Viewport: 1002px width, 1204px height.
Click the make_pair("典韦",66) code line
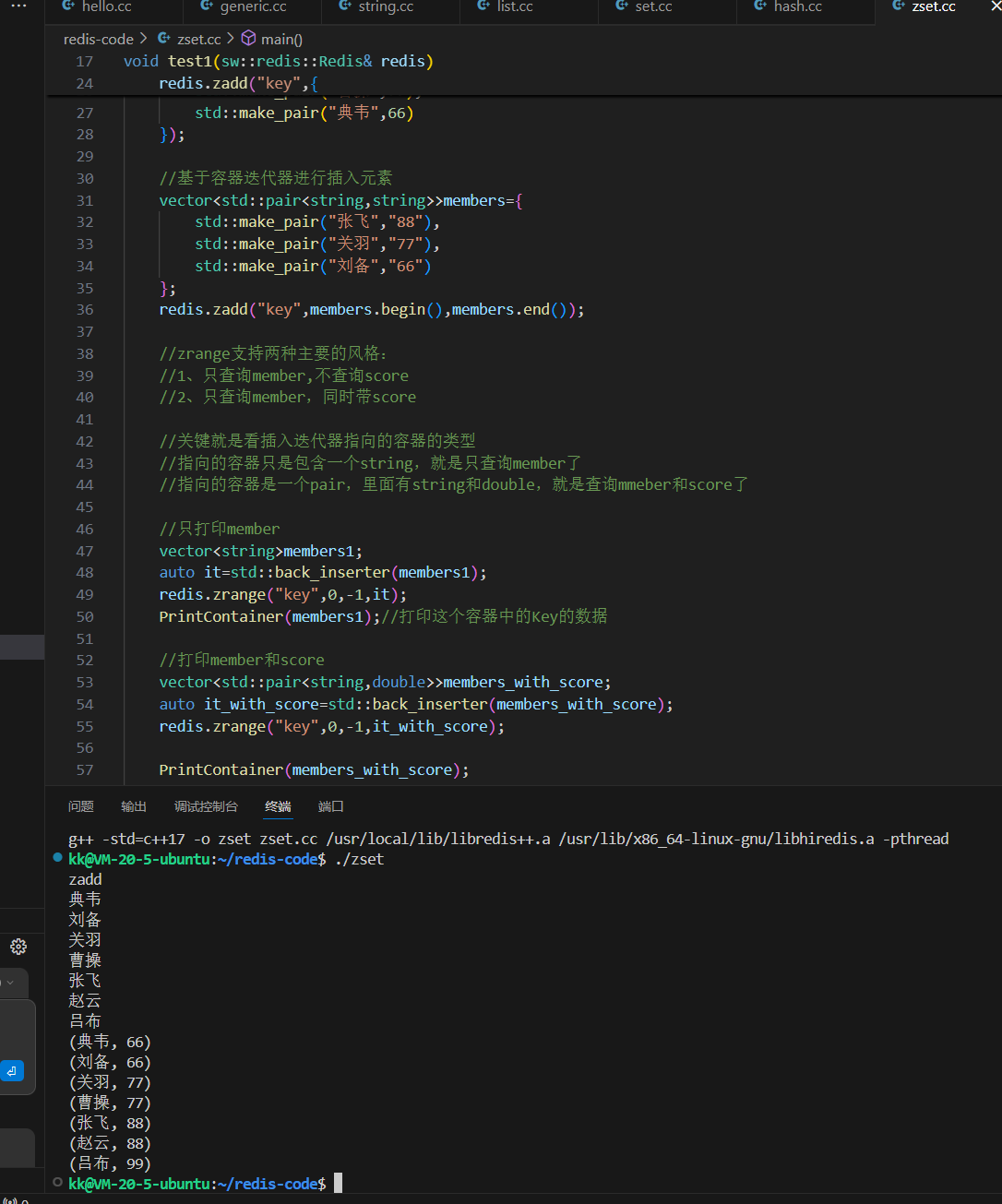[x=304, y=113]
